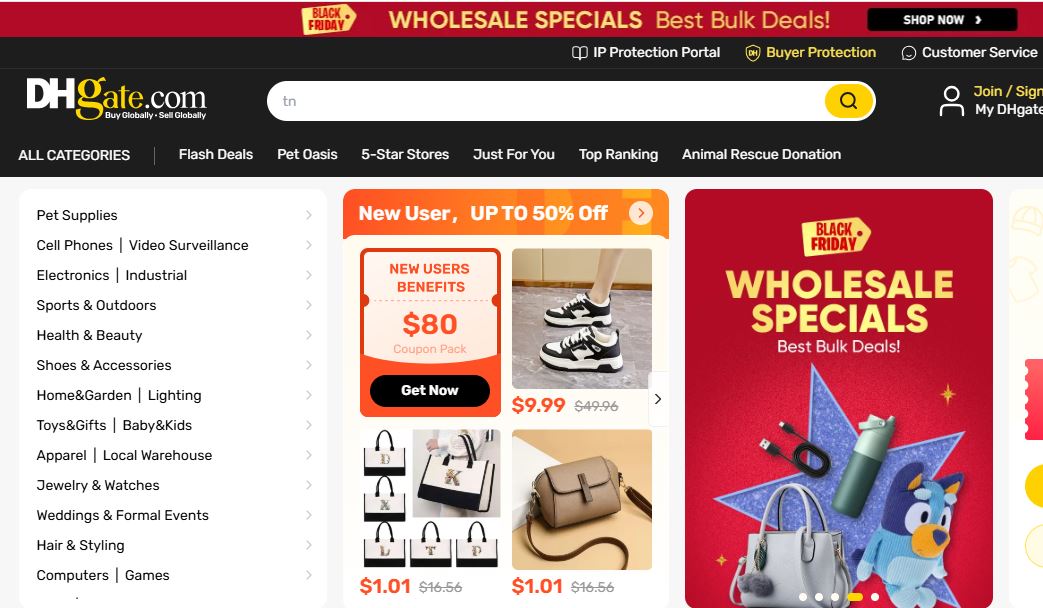Click Customer Service chat bubble icon
This screenshot has height=608, width=1043.
pyautogui.click(x=908, y=53)
